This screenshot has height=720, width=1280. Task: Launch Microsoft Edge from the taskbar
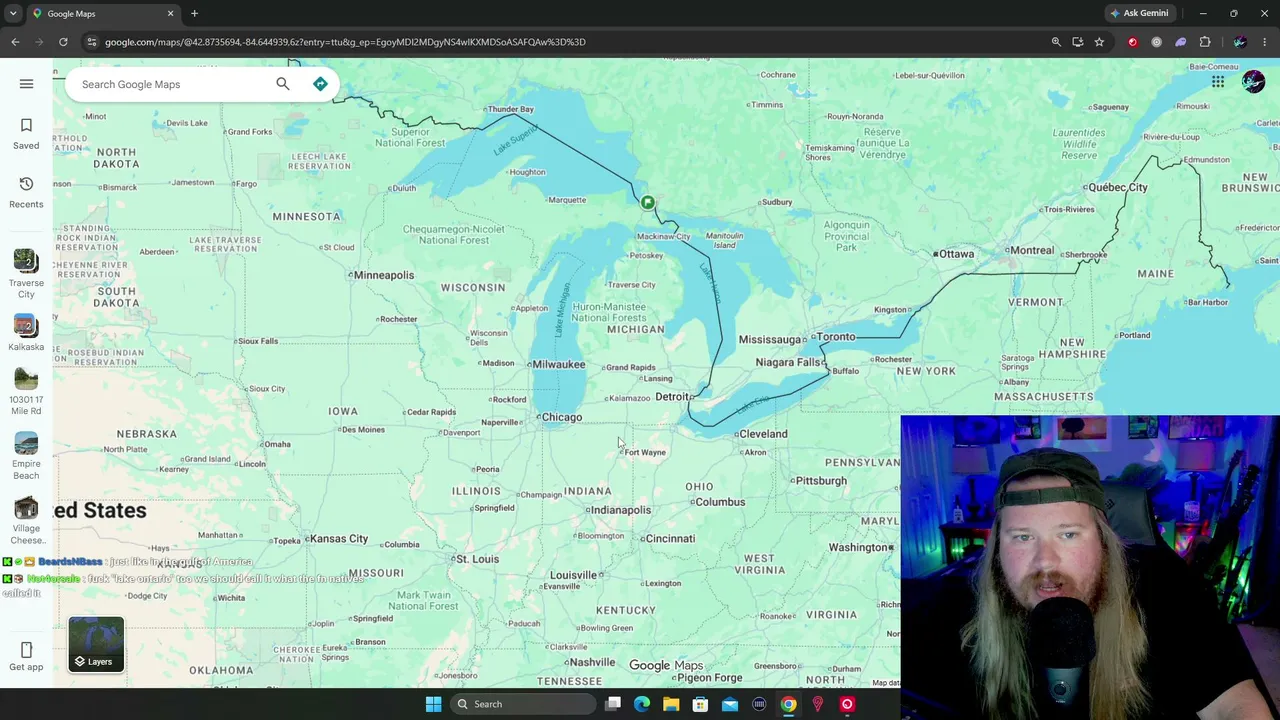point(642,704)
